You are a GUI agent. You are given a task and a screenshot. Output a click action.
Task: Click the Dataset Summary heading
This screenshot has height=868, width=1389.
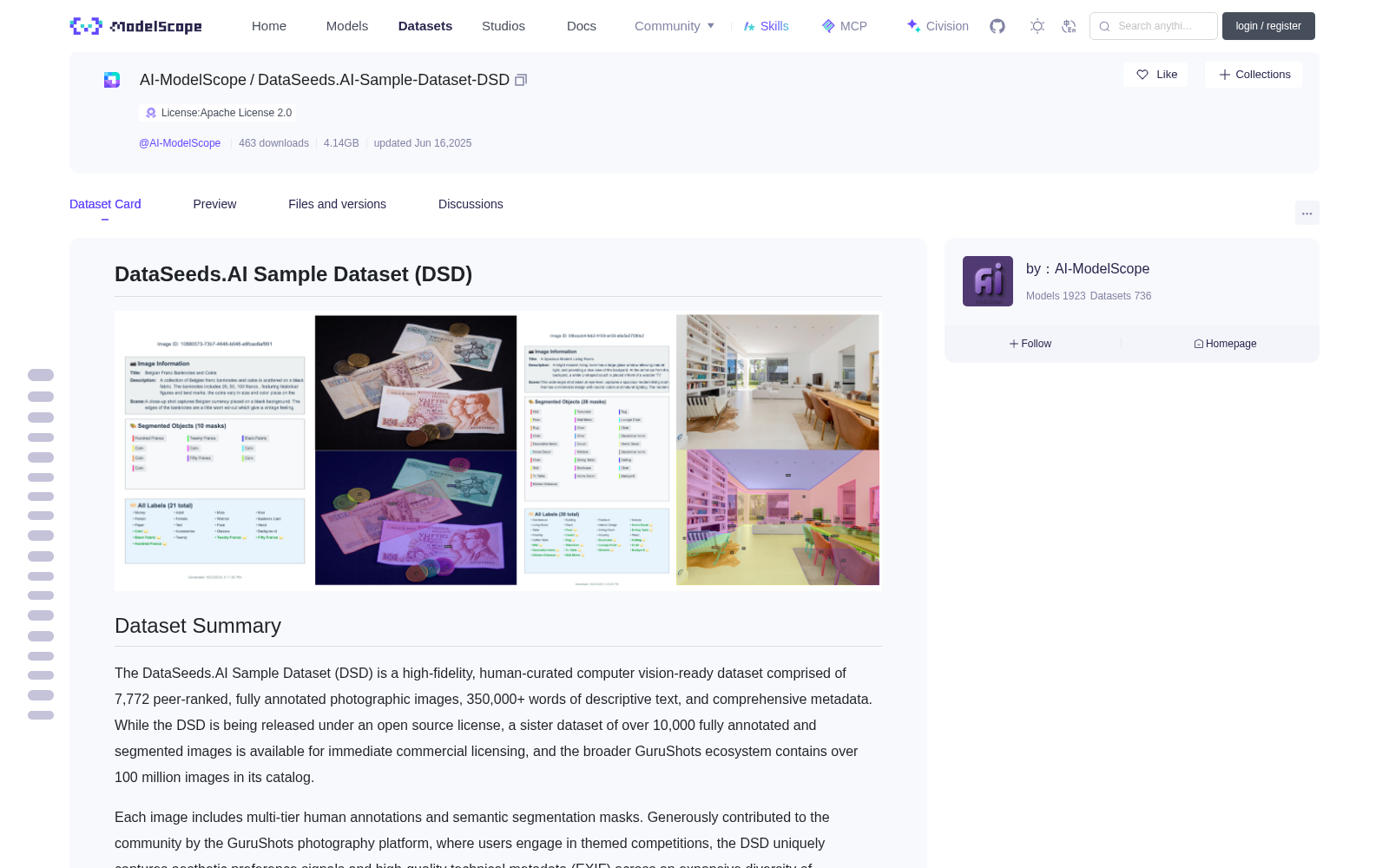(x=198, y=626)
